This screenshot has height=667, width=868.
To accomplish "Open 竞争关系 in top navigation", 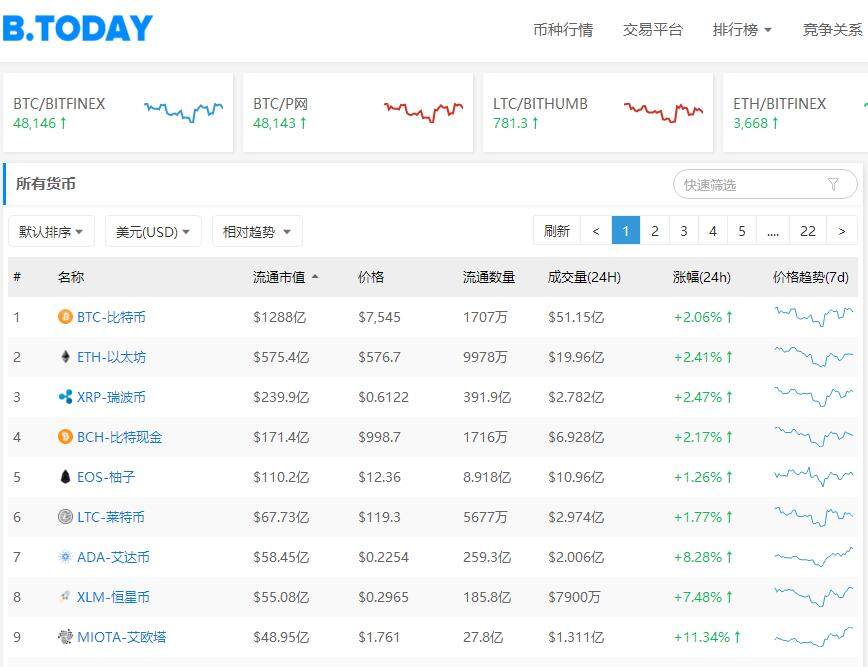I will pyautogui.click(x=833, y=29).
